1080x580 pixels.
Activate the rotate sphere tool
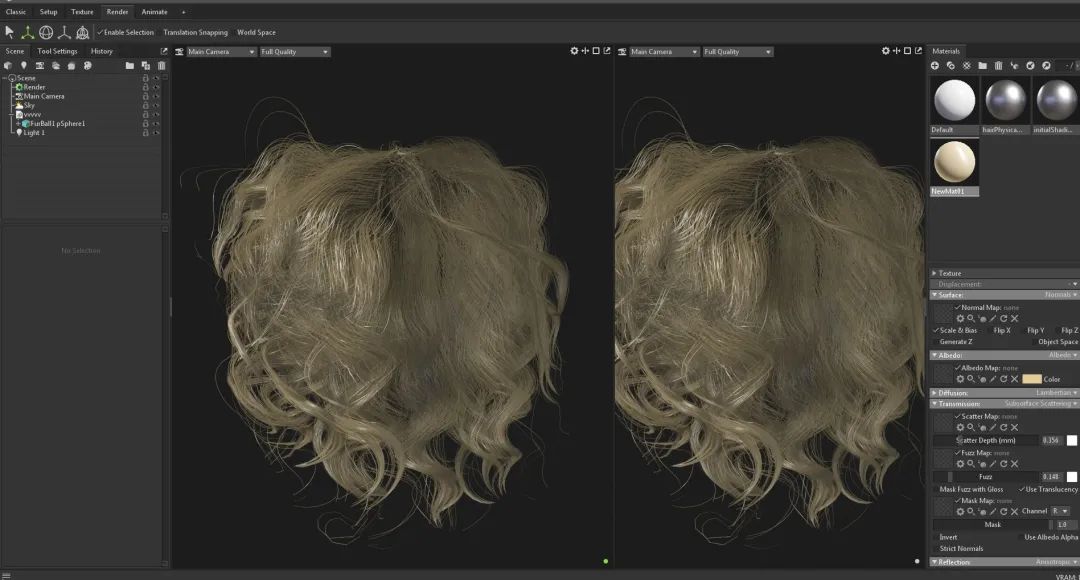pyautogui.click(x=46, y=32)
